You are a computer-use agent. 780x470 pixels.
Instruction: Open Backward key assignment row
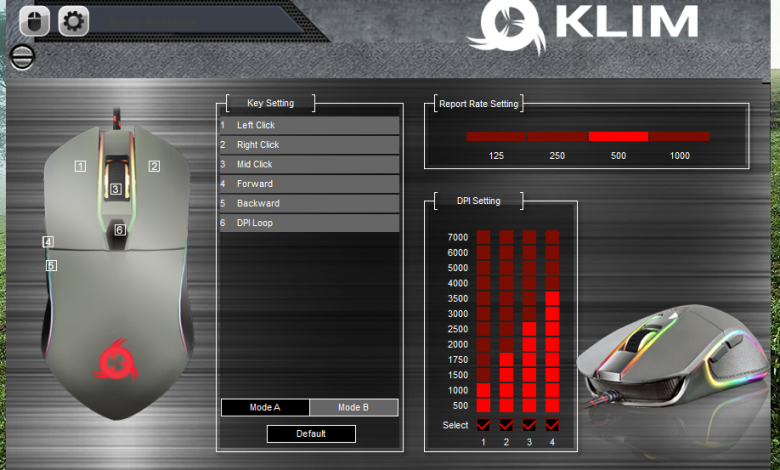point(309,203)
